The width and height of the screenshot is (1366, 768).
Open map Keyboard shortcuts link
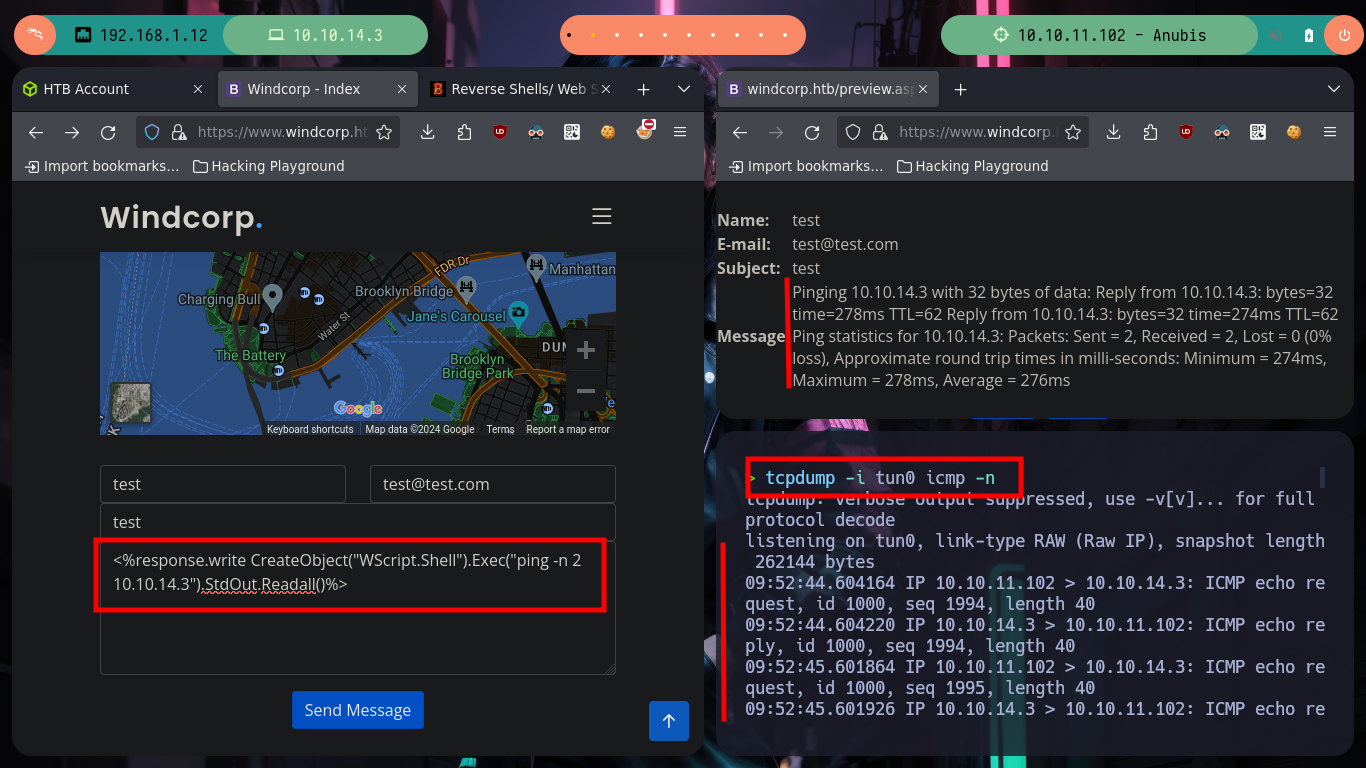click(x=310, y=429)
